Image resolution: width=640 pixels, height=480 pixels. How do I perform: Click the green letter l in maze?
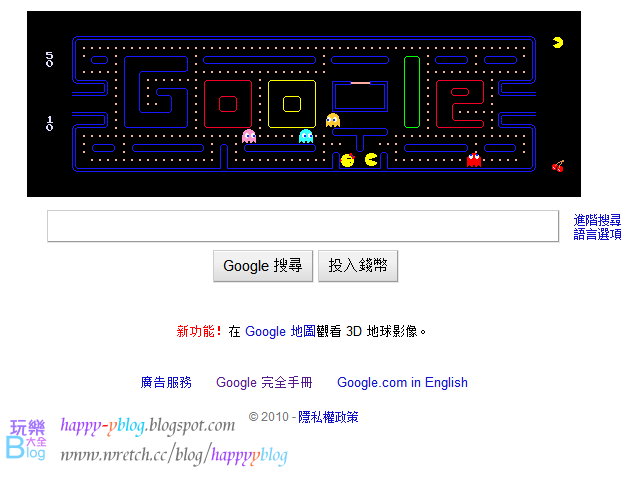[x=412, y=92]
